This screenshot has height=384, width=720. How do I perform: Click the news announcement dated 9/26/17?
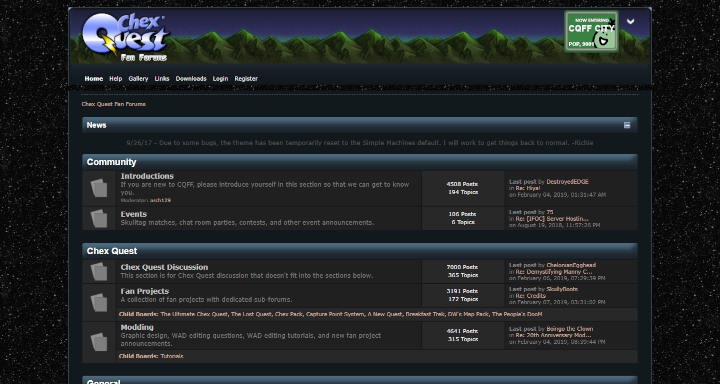click(x=360, y=143)
